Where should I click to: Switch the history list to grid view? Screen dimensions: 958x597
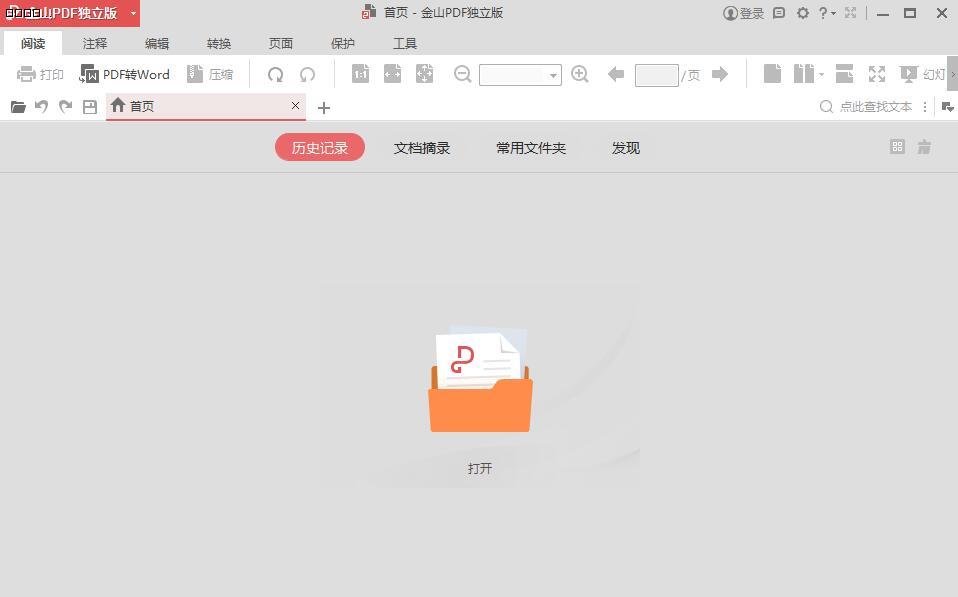click(897, 147)
